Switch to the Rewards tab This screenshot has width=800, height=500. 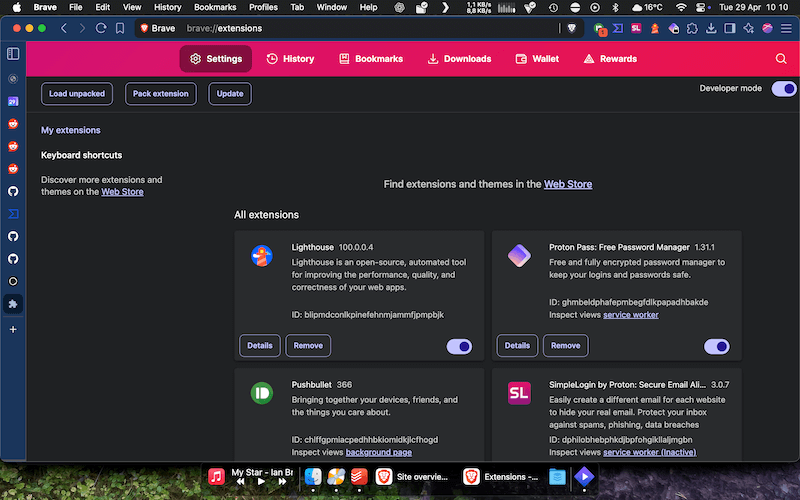[610, 59]
